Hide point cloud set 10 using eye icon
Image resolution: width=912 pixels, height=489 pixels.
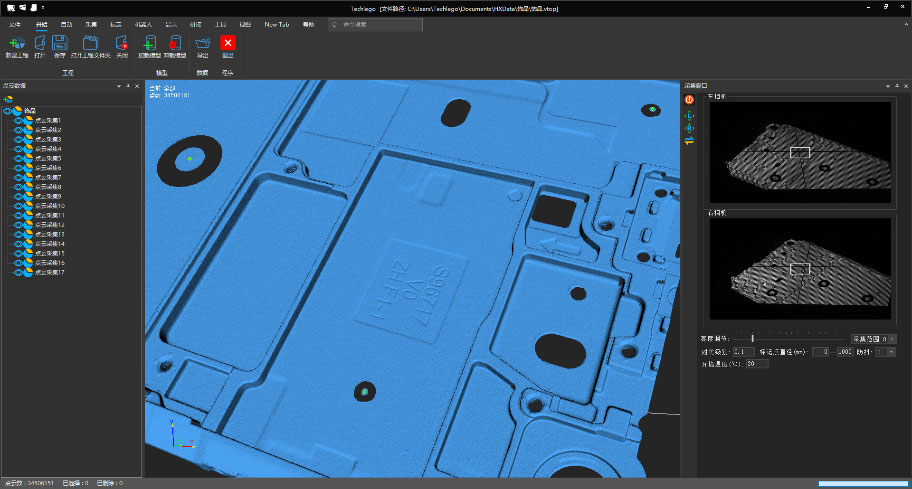(x=19, y=205)
